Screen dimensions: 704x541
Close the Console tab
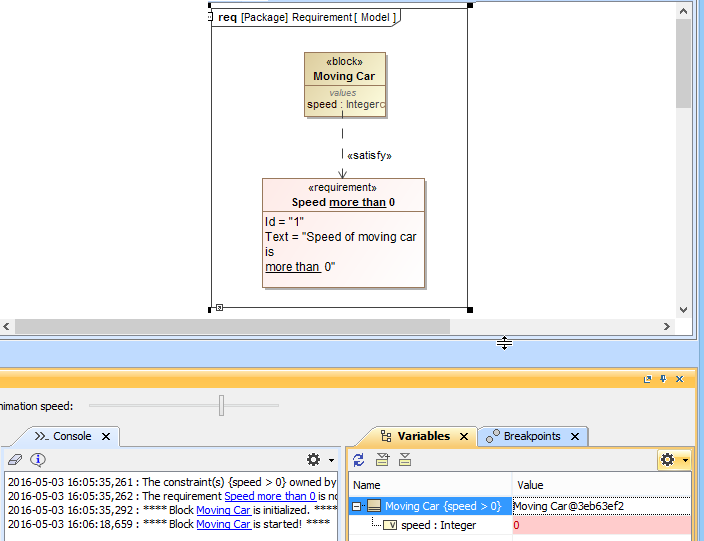[106, 436]
